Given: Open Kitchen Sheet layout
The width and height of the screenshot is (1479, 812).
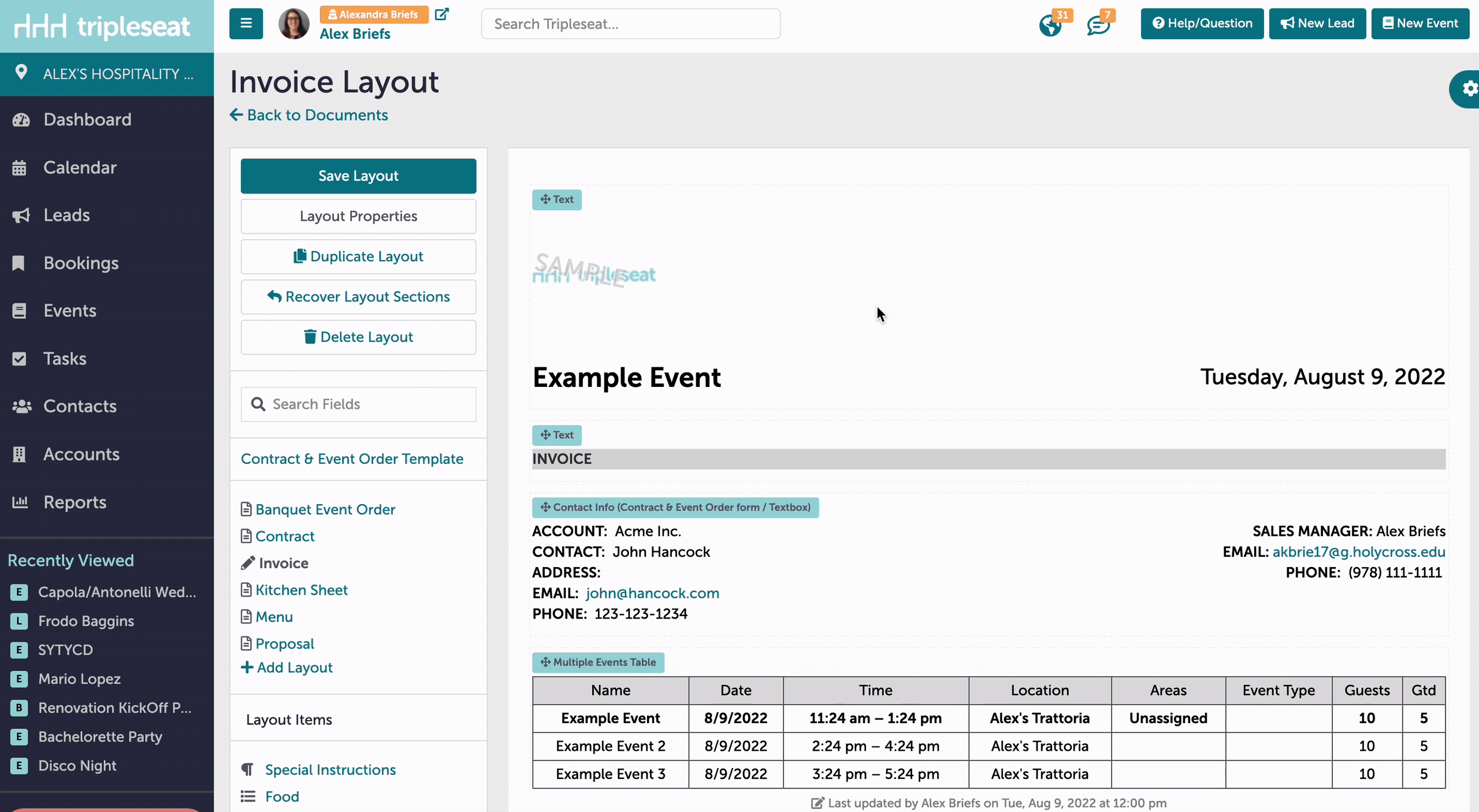Looking at the screenshot, I should pos(302,590).
